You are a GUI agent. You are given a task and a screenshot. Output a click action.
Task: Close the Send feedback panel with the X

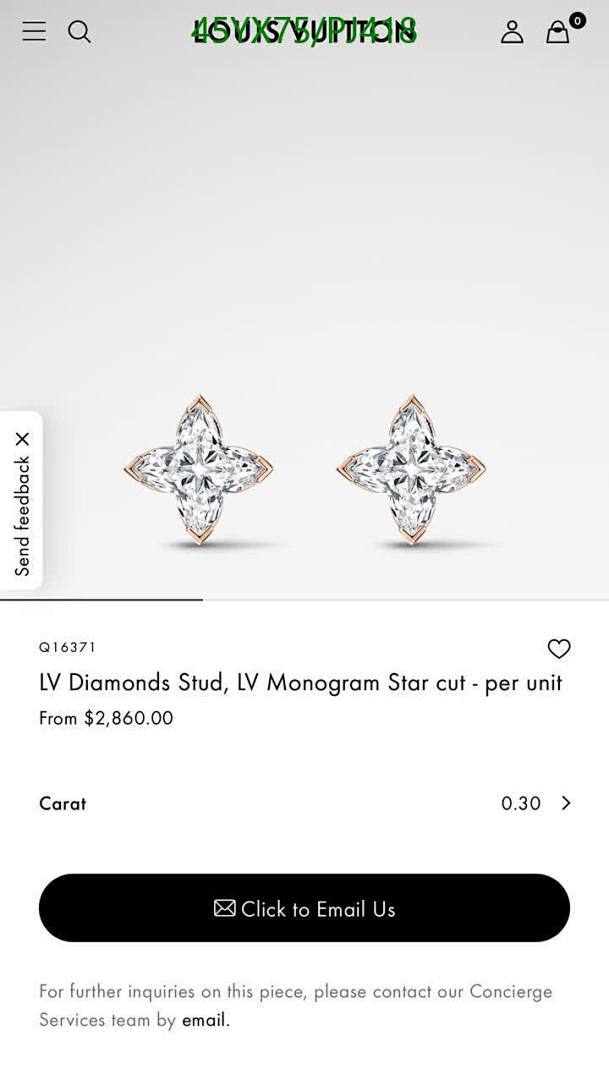(23, 436)
